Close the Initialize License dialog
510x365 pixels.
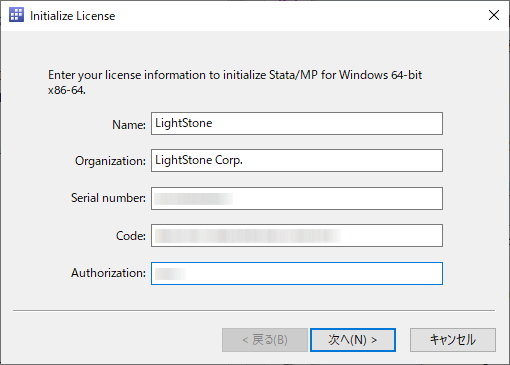click(494, 15)
